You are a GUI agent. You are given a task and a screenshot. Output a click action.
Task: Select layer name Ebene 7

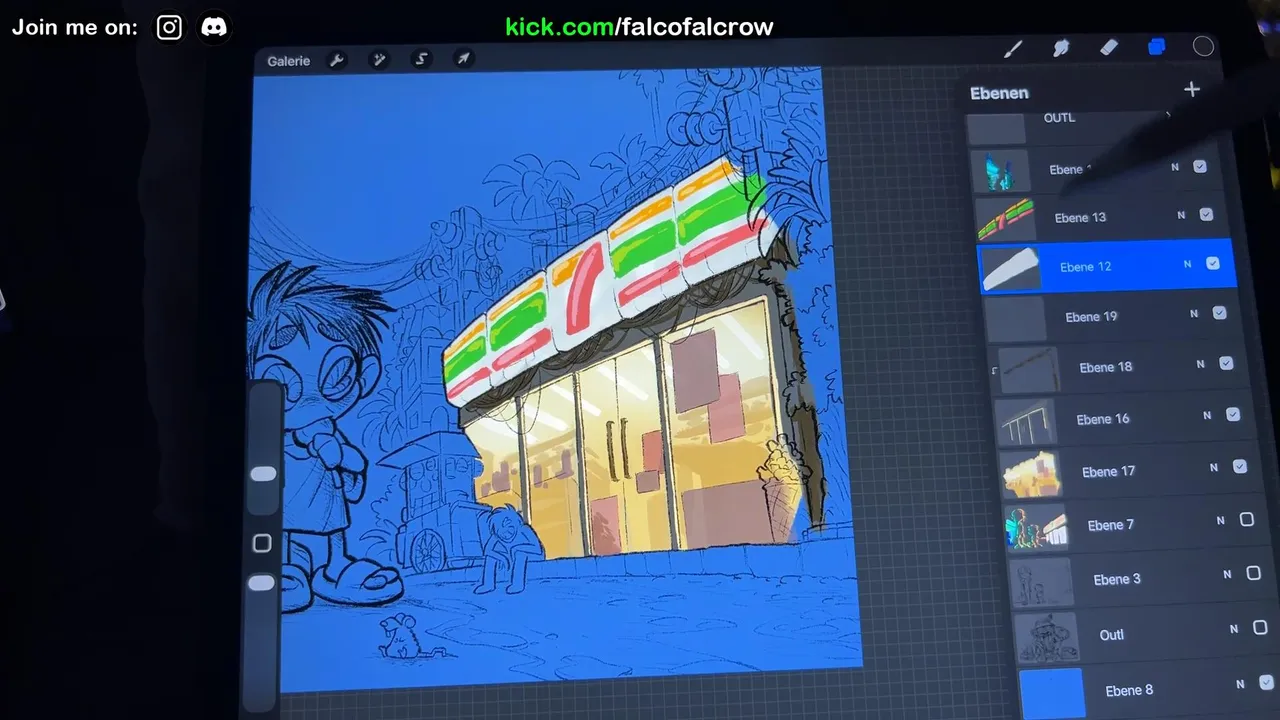(1111, 525)
